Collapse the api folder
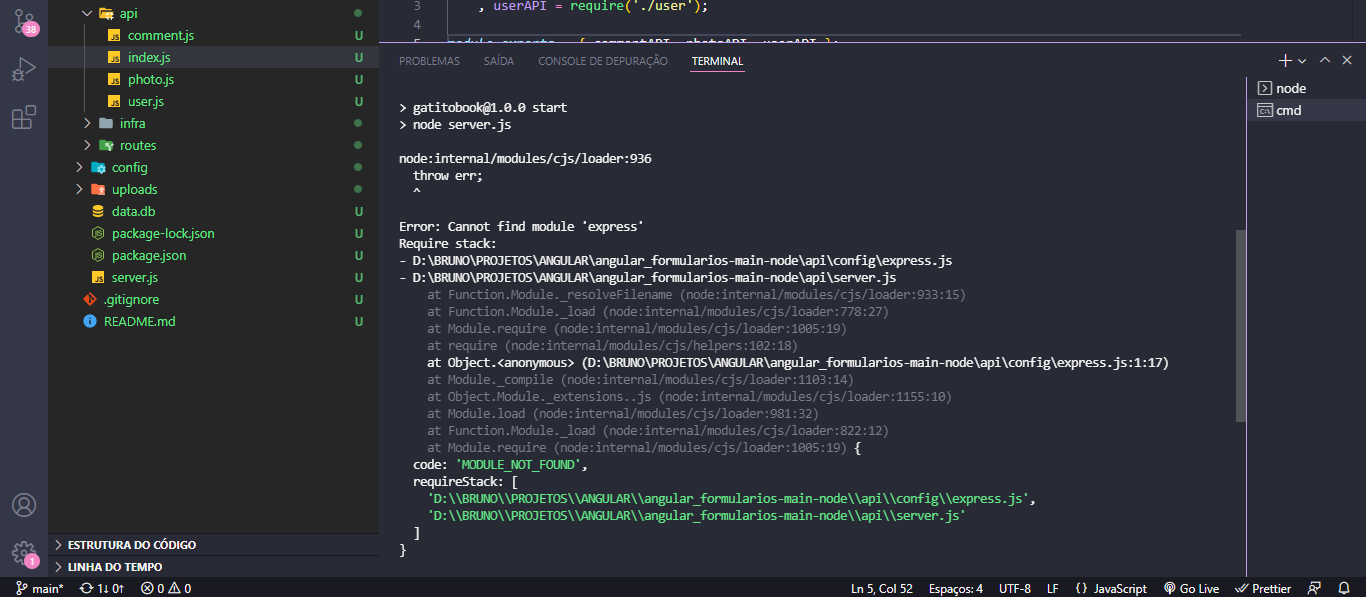1366x597 pixels. tap(213, 13)
